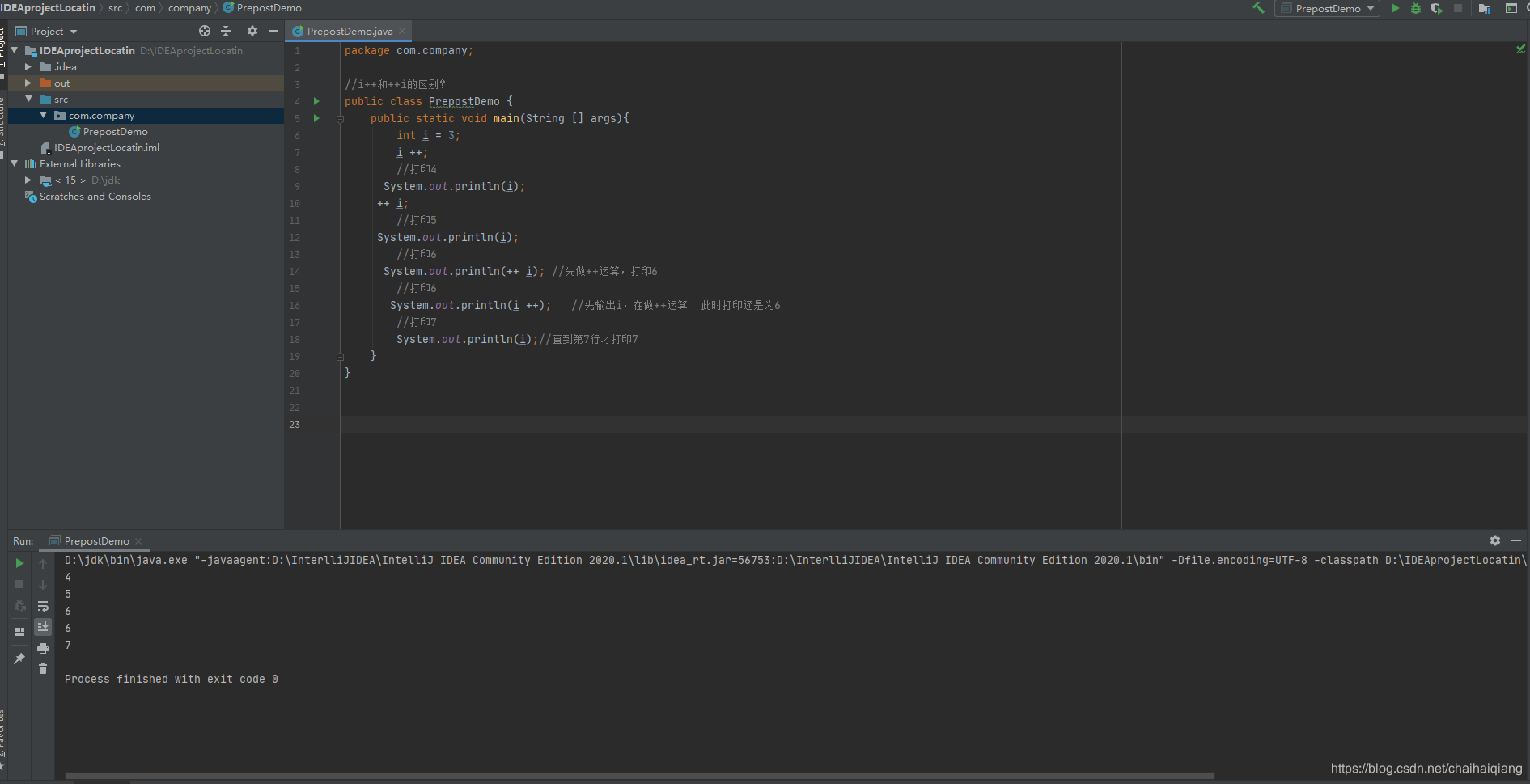Click breadcrumb 'src' in navigation bar
Screen dimensions: 1530x784
116,8
